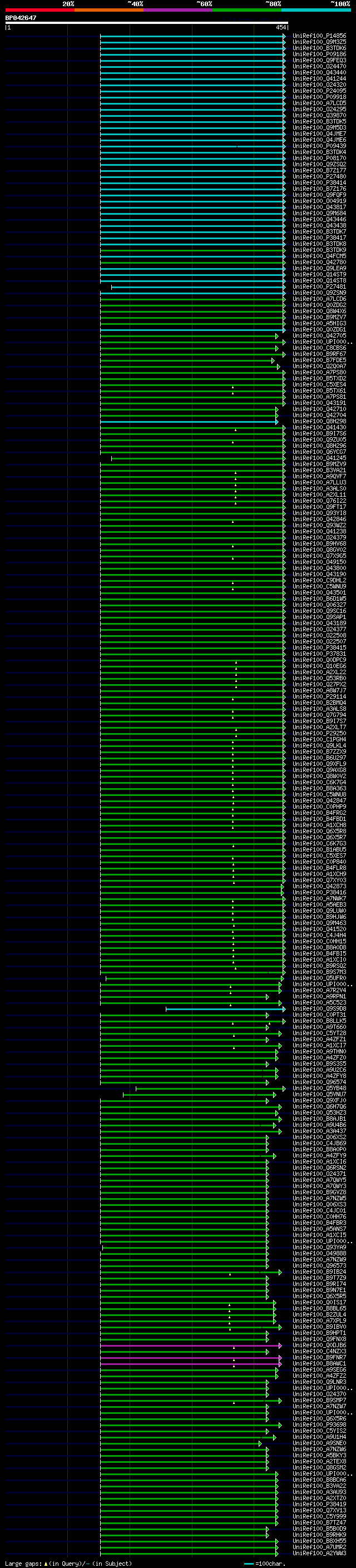Select hit label UniRef100_Q9S9D8
Image resolution: width=356 pixels, height=1568 pixels.
(319, 1009)
